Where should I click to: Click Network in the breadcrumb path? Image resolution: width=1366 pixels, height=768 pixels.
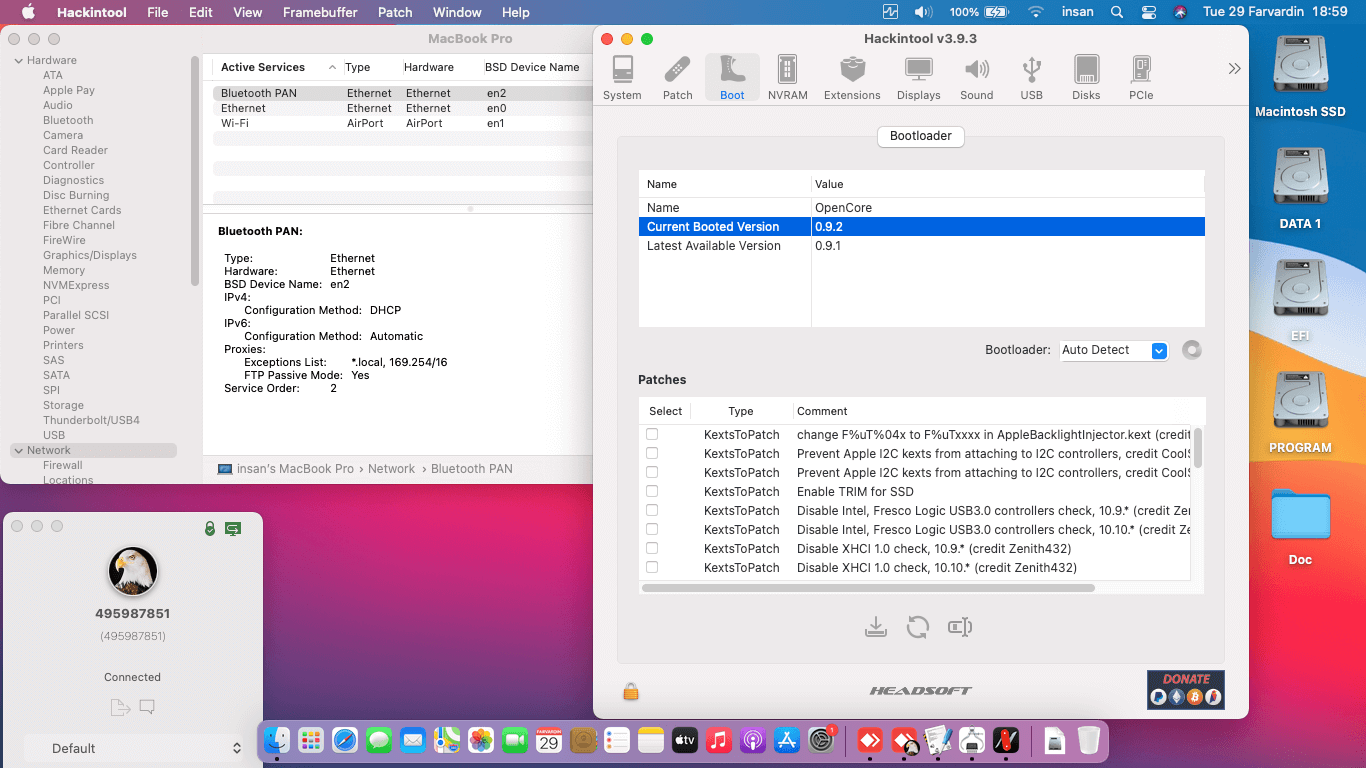coord(391,468)
